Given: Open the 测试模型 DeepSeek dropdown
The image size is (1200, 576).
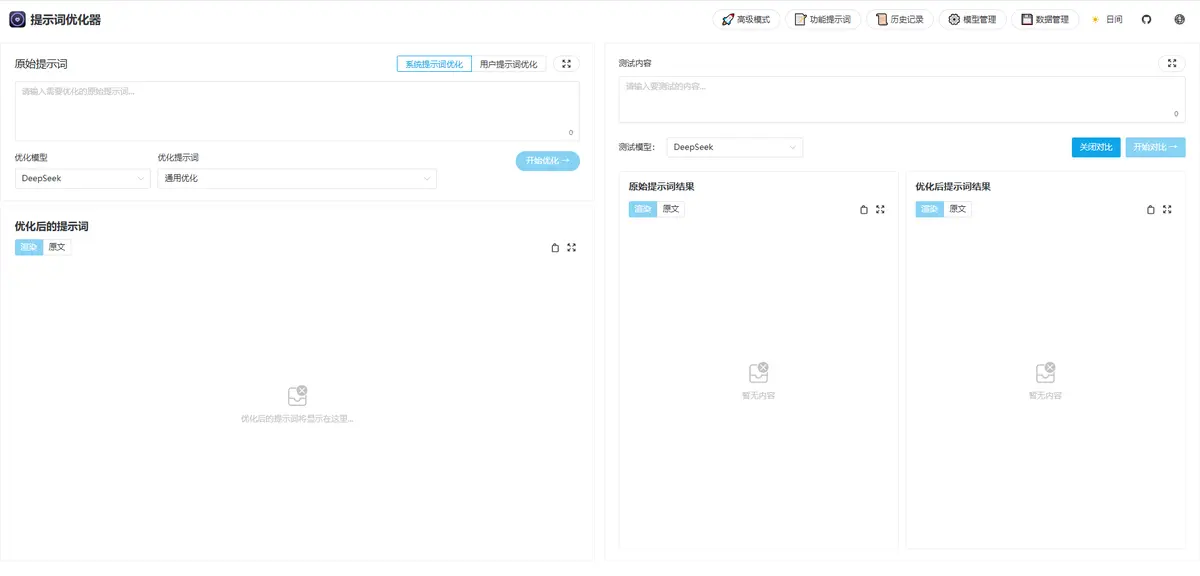Looking at the screenshot, I should (x=735, y=147).
